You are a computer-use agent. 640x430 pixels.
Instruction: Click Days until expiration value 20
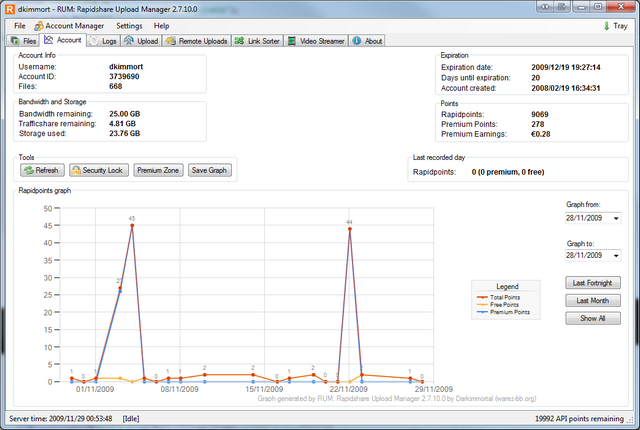click(x=536, y=78)
